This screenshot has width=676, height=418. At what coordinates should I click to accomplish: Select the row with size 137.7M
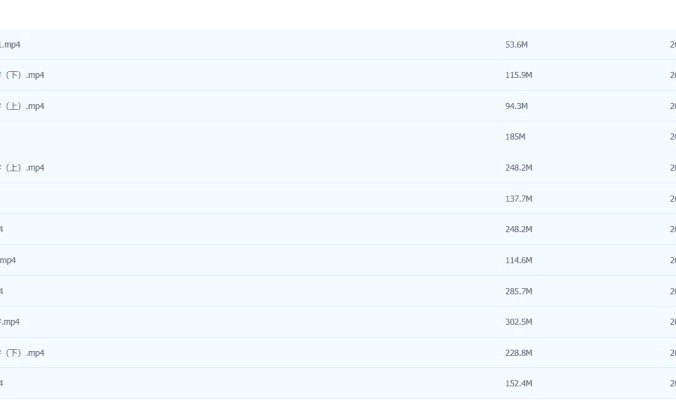point(250,199)
